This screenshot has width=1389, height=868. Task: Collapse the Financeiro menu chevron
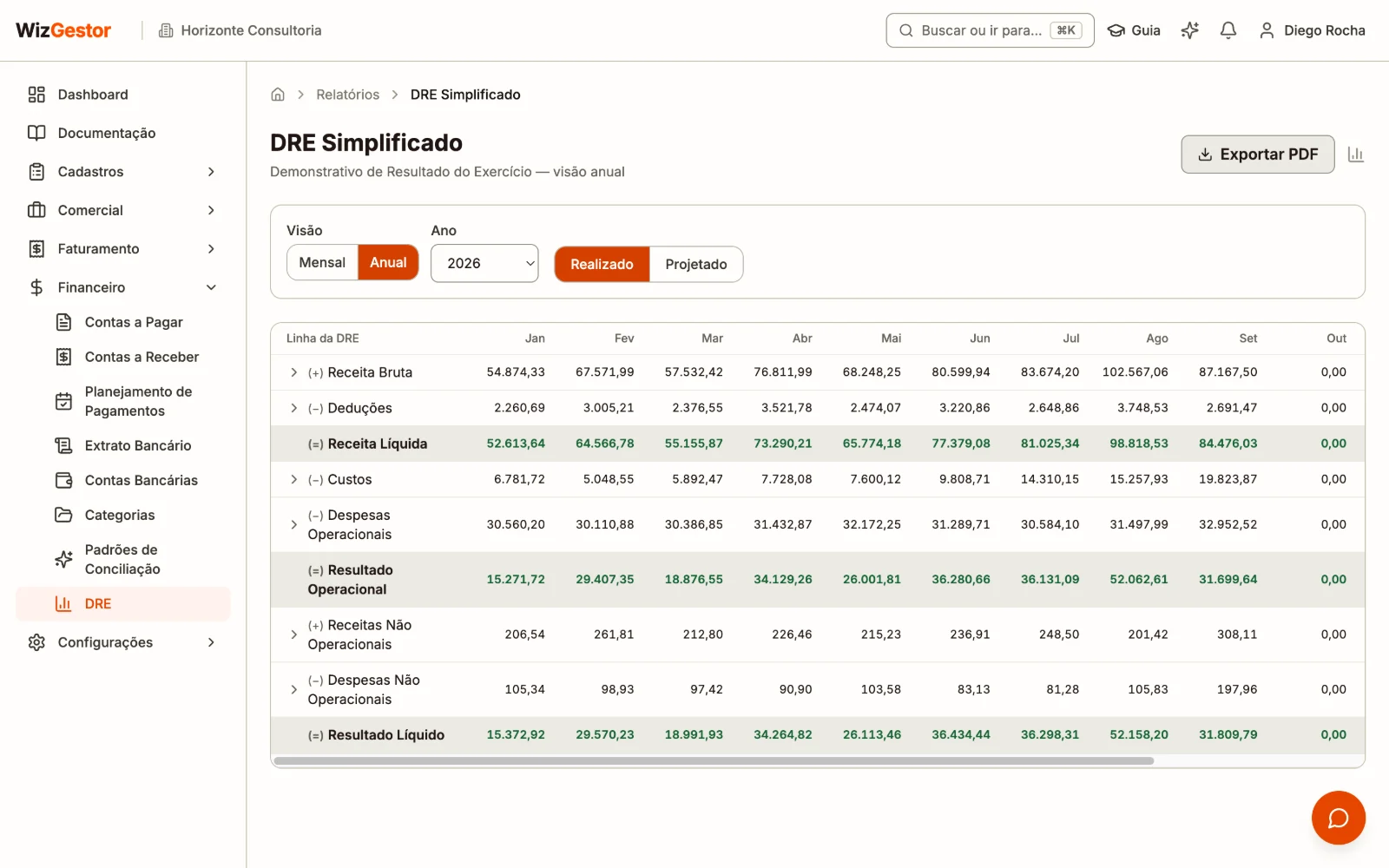(x=211, y=287)
